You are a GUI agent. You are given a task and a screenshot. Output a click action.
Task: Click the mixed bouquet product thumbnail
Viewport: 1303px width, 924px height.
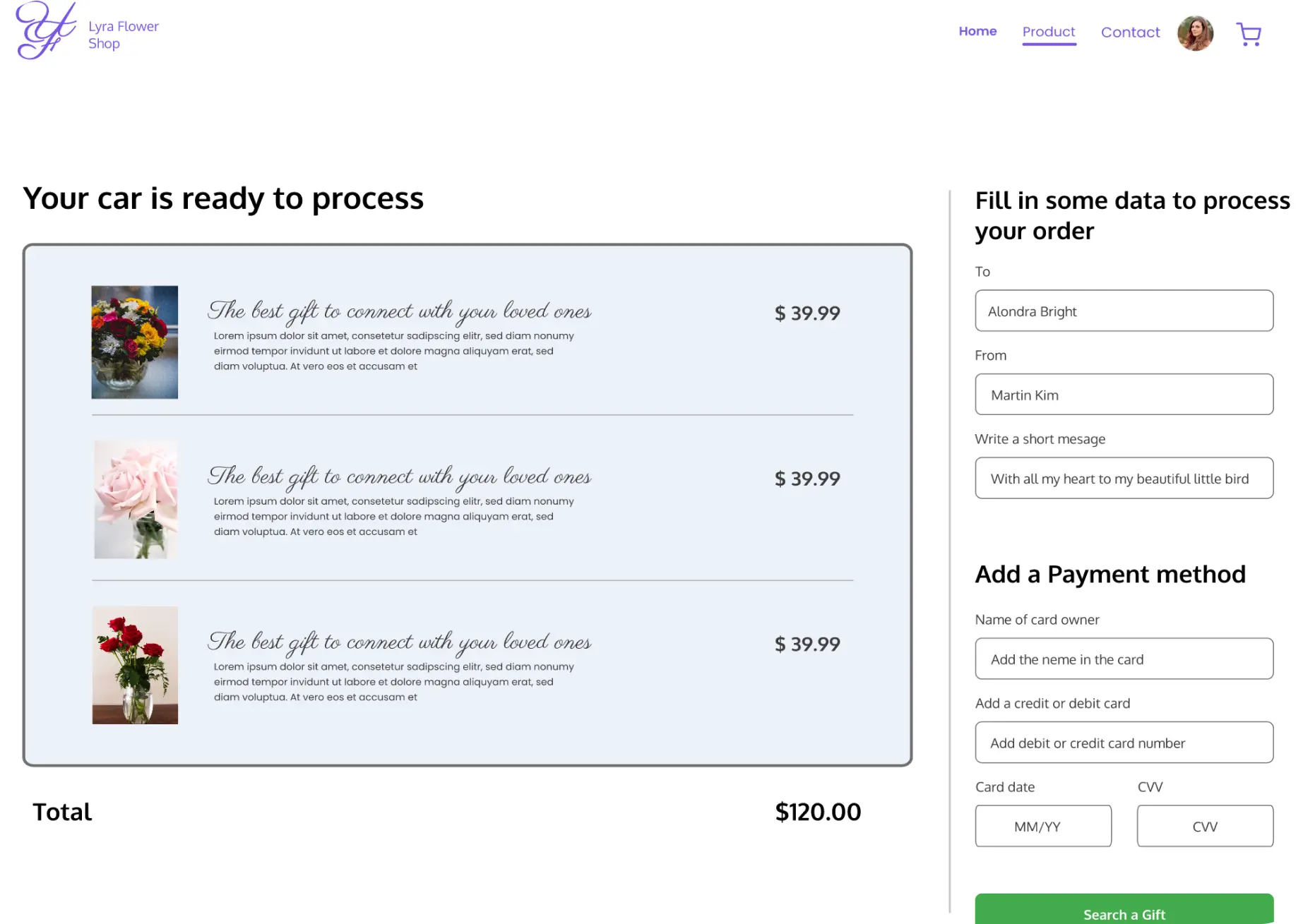(135, 342)
